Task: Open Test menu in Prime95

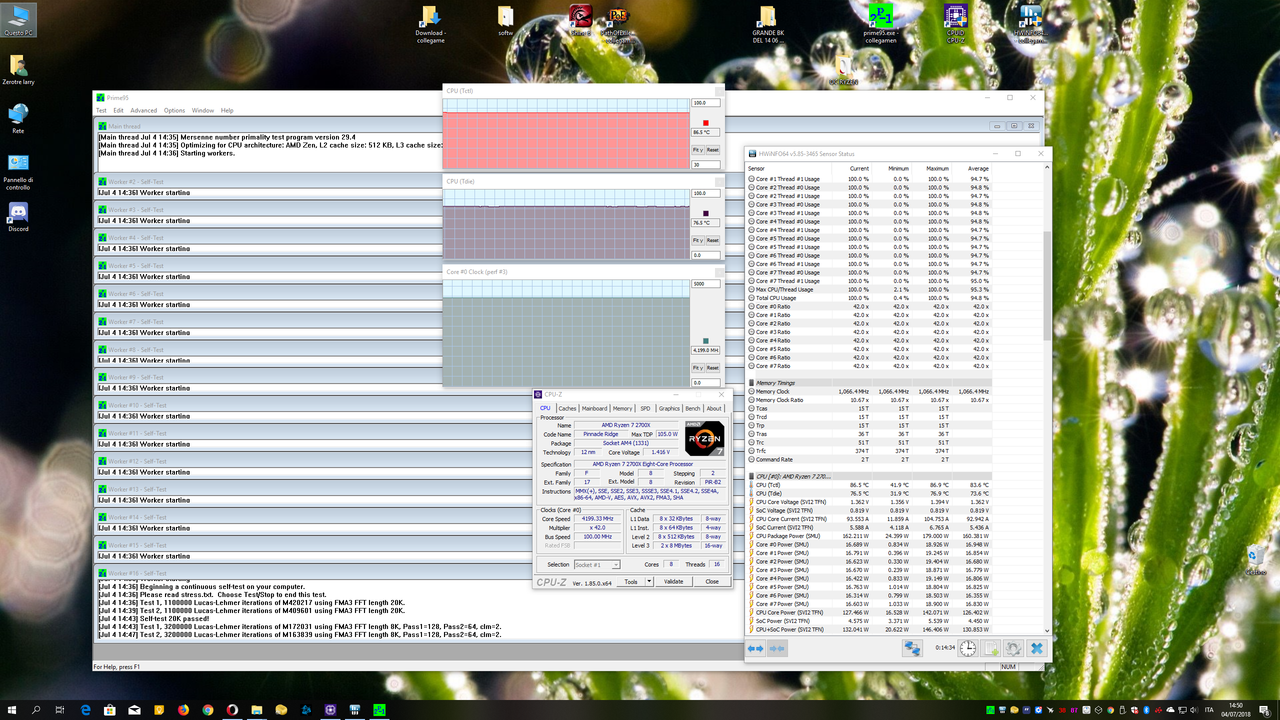Action: 101,110
